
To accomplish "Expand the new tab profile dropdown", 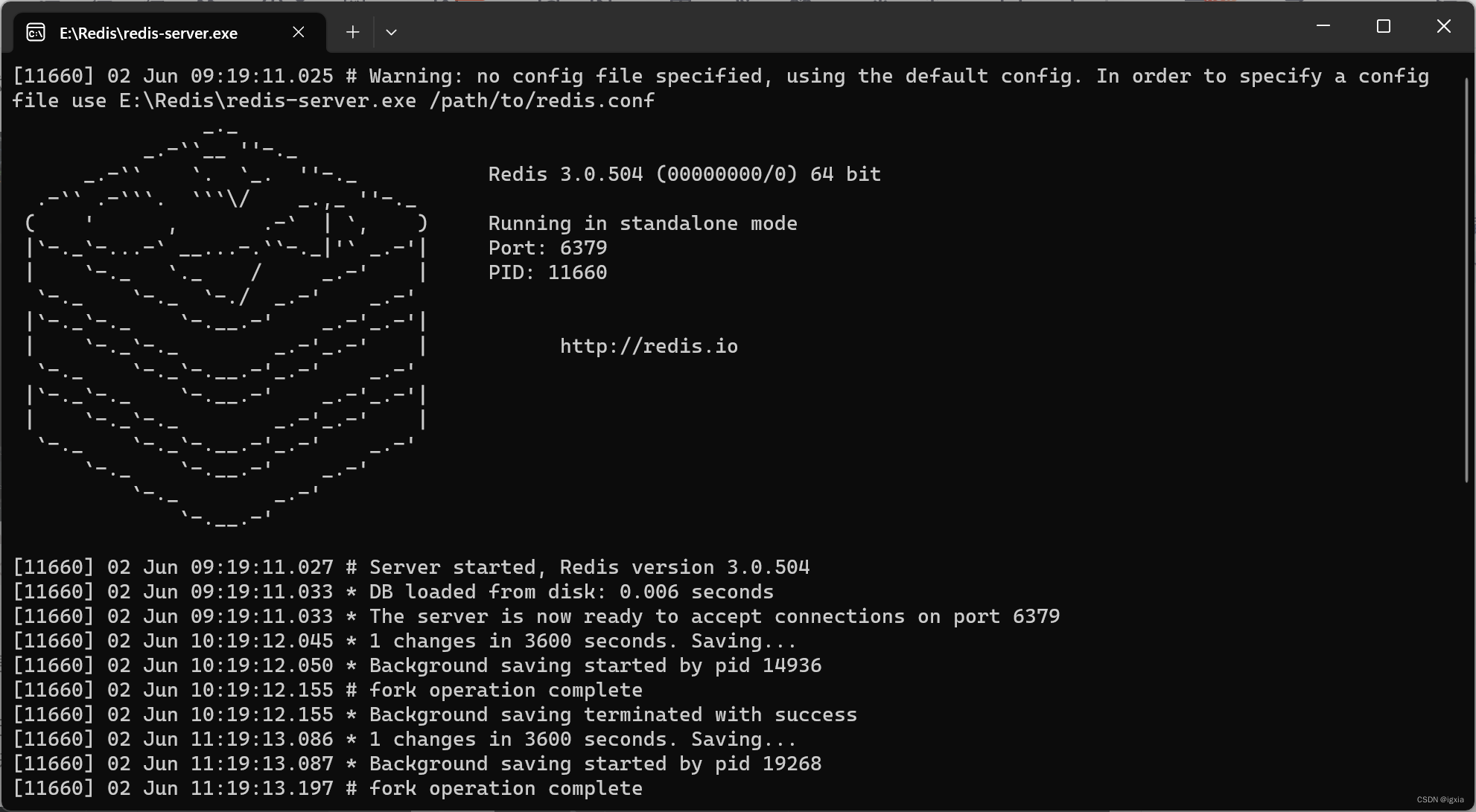I will point(391,32).
